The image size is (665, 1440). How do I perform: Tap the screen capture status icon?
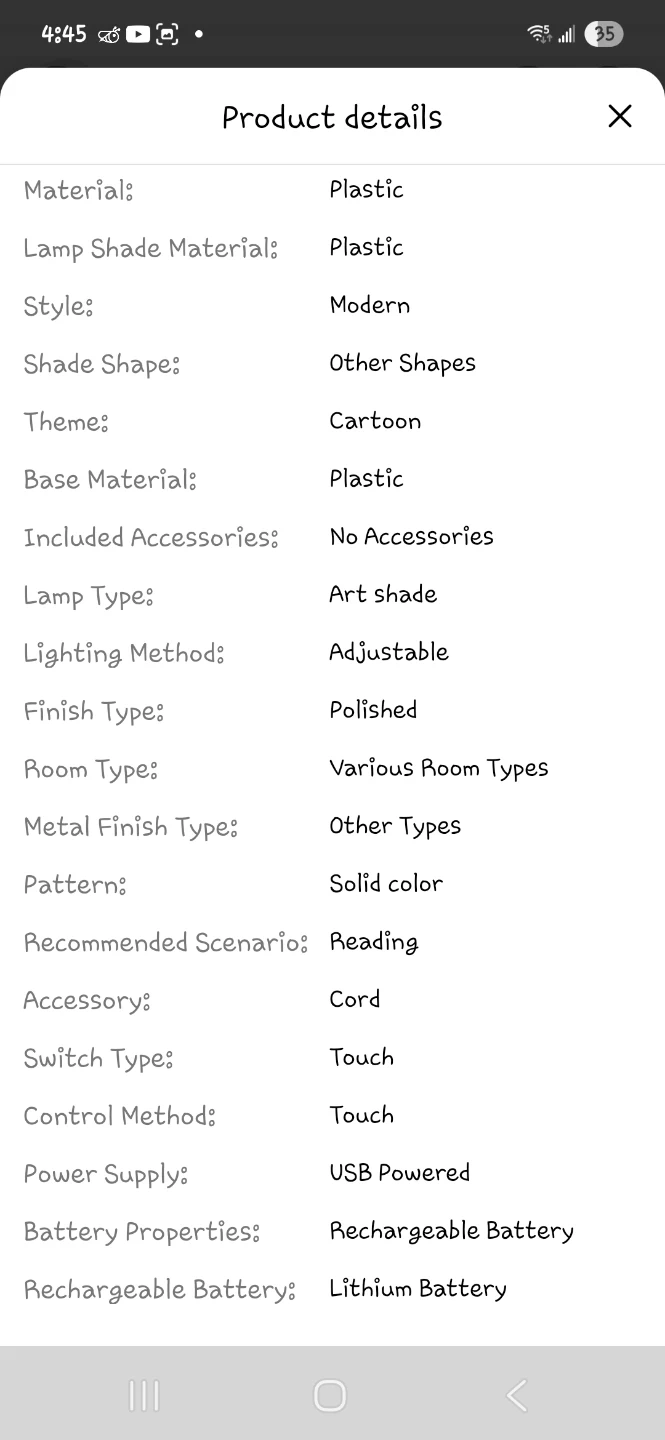pyautogui.click(x=167, y=34)
